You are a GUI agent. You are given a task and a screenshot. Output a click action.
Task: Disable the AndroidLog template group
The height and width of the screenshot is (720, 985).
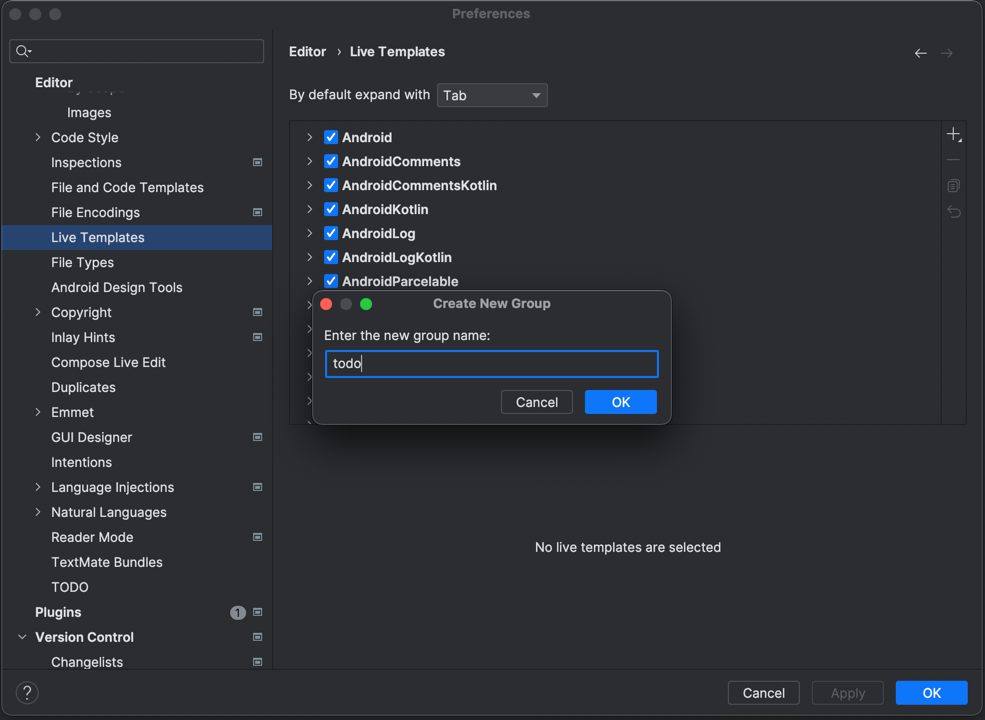pos(331,233)
